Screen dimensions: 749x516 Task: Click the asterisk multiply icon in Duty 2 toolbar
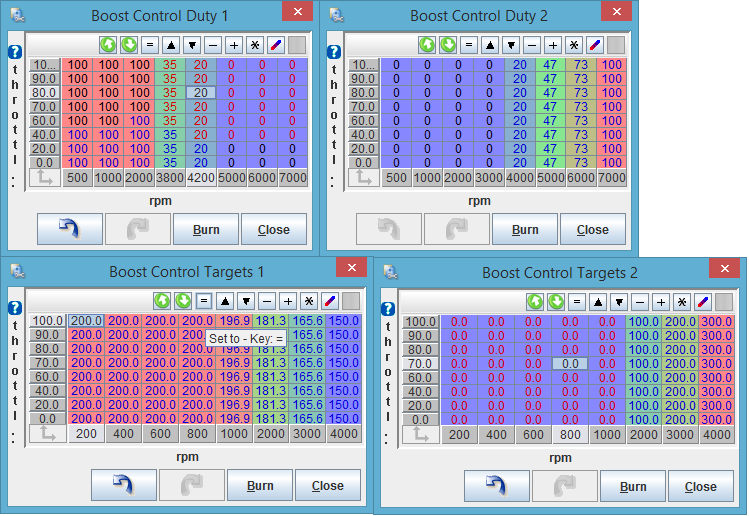pos(574,45)
